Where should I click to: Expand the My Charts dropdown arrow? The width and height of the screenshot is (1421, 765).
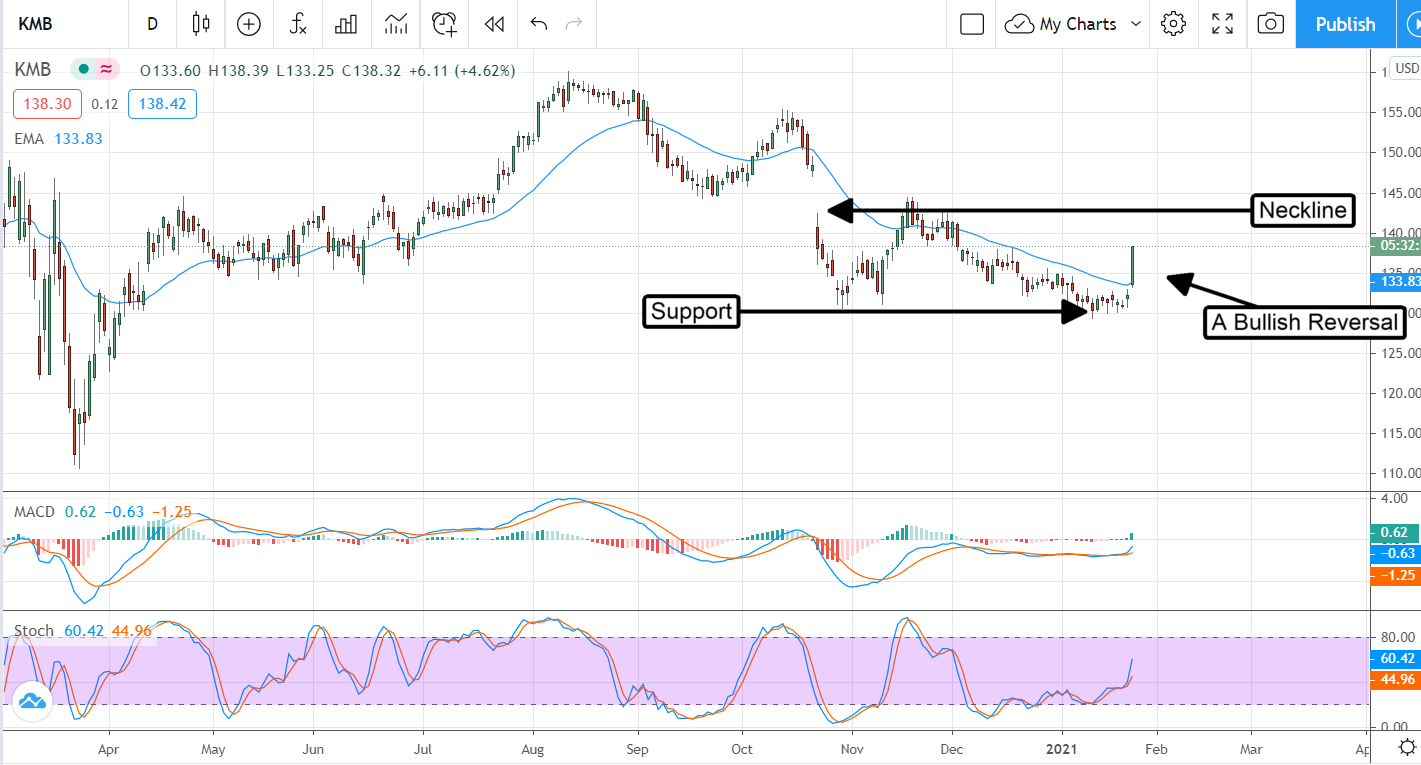(x=1136, y=24)
